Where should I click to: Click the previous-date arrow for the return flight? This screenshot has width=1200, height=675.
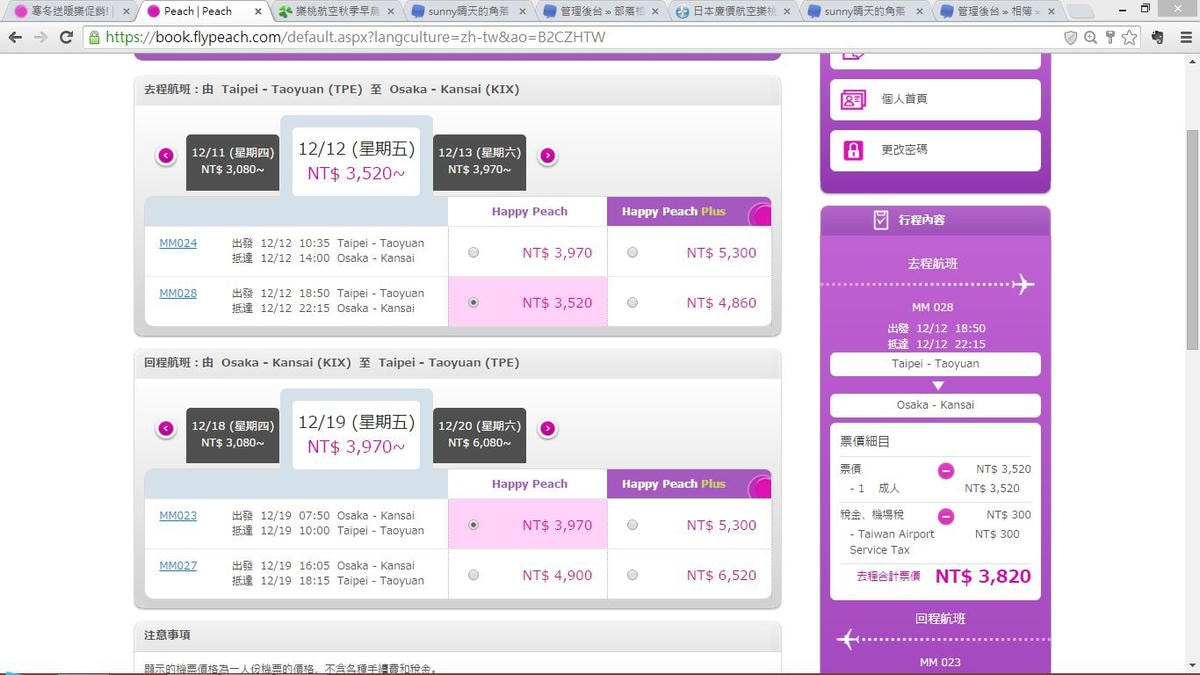click(x=166, y=429)
